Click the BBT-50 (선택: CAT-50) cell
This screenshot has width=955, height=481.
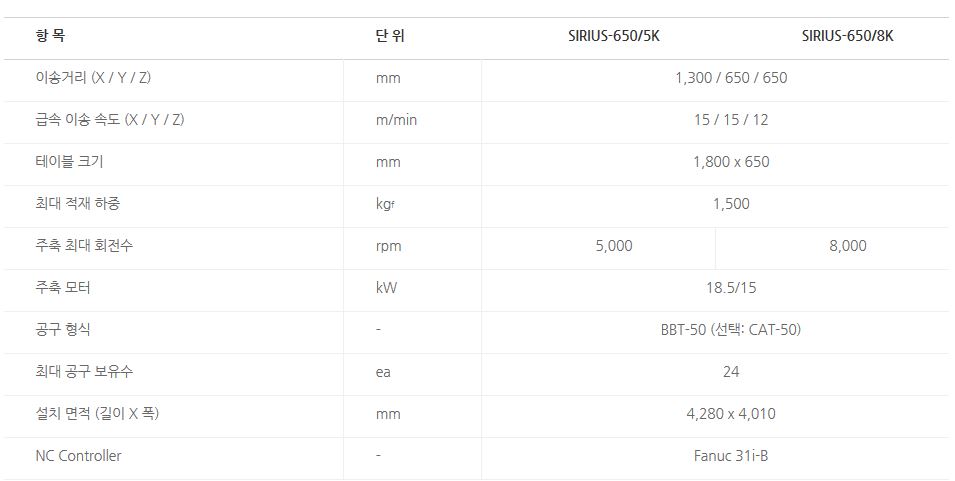coord(731,330)
